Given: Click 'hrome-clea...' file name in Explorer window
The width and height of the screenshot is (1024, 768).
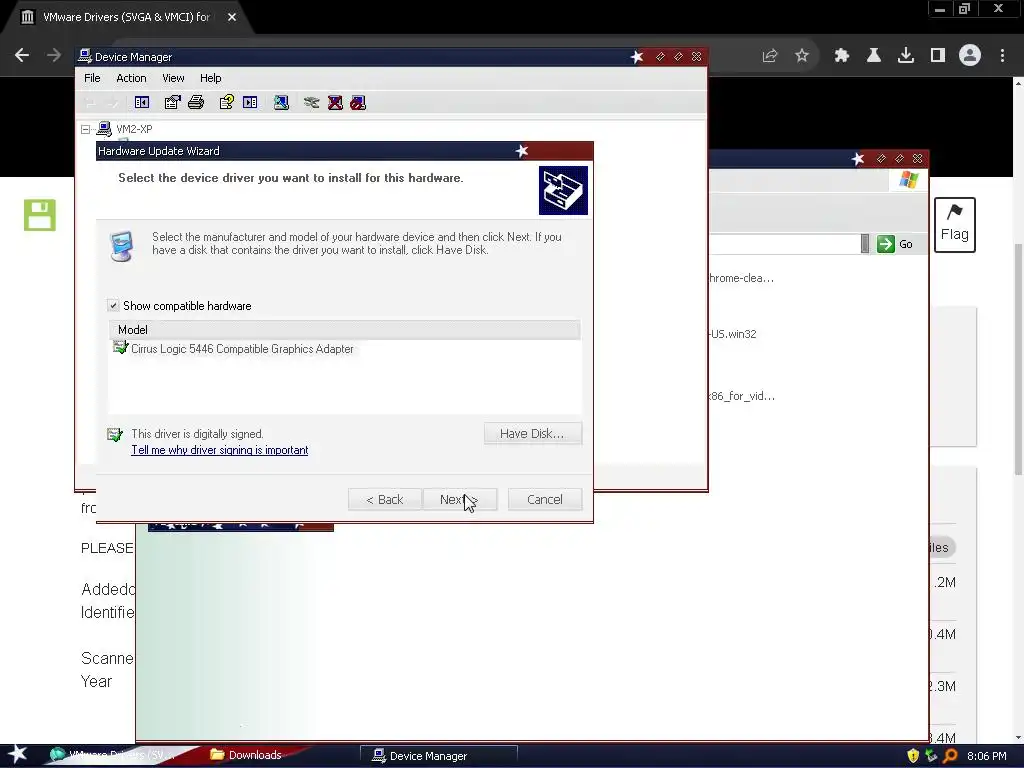Looking at the screenshot, I should pyautogui.click(x=741, y=278).
